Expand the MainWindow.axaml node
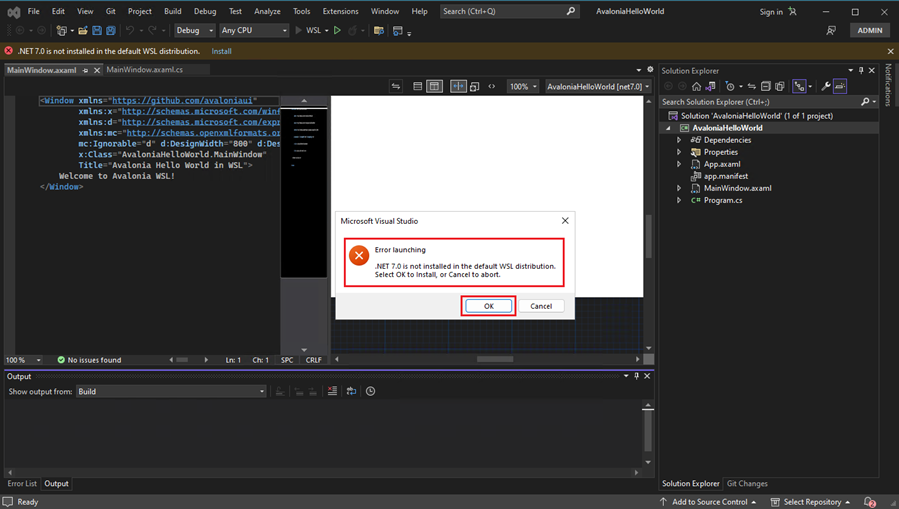This screenshot has height=509, width=899. point(679,188)
